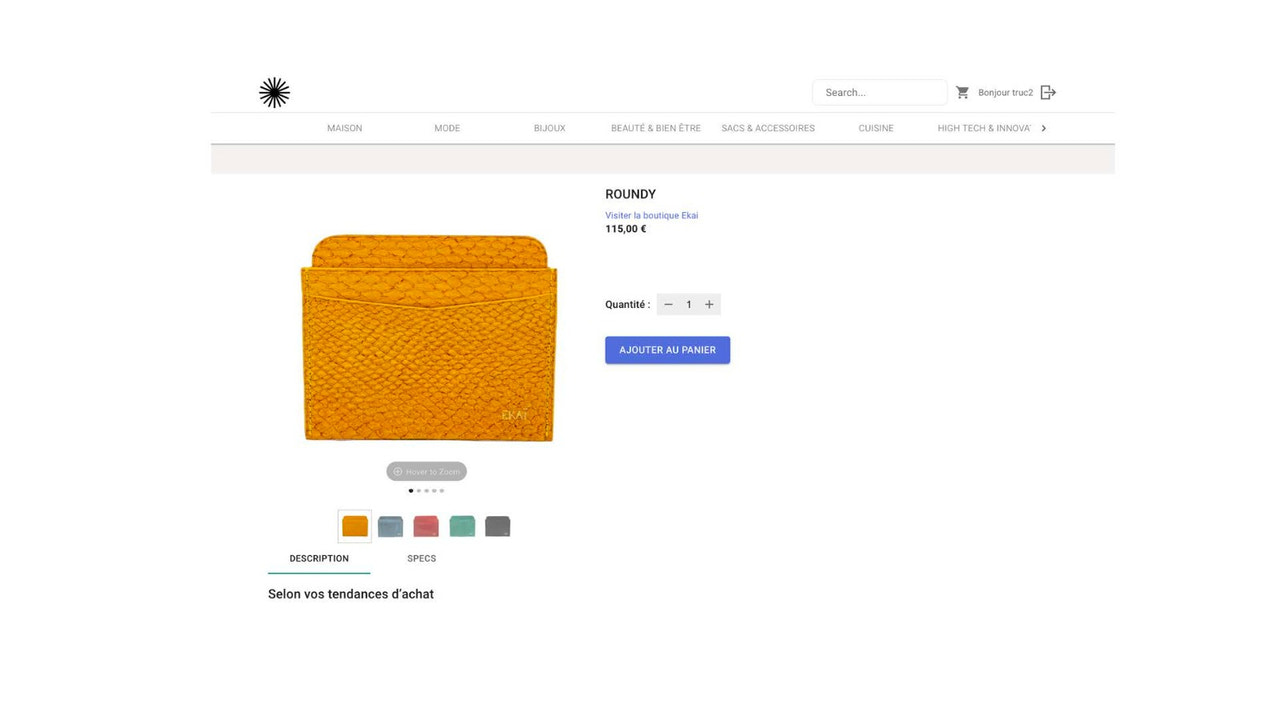Open the SACS & ACCESSOIRES category
Viewport: 1280px width, 720px height.
click(x=768, y=128)
